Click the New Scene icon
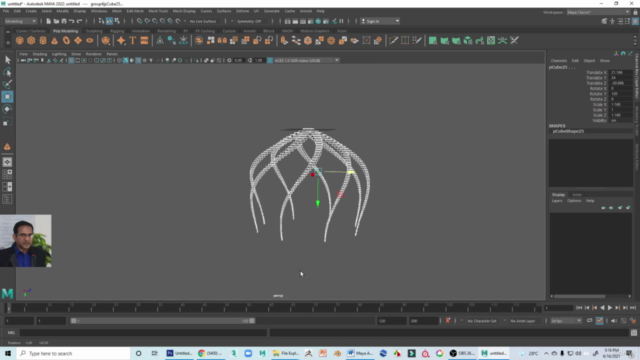 tap(49, 21)
